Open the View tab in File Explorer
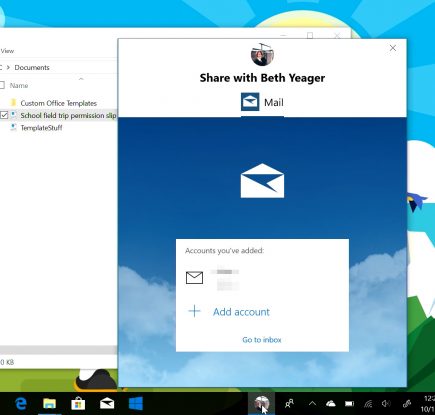Viewport: 435px width, 415px height. click(x=7, y=51)
